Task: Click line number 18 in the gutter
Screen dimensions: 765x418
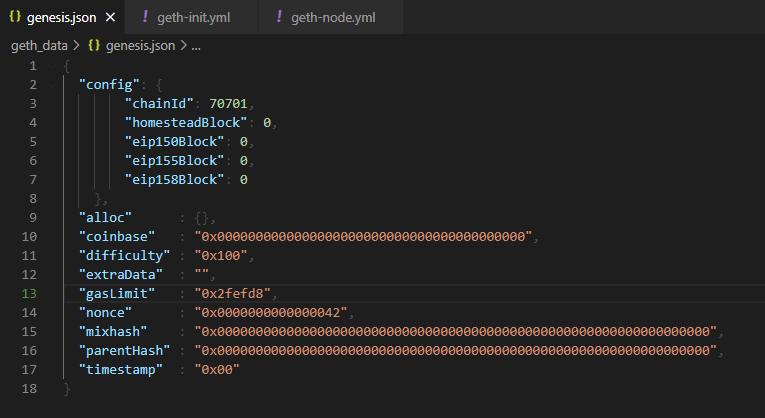Action: click(29, 389)
